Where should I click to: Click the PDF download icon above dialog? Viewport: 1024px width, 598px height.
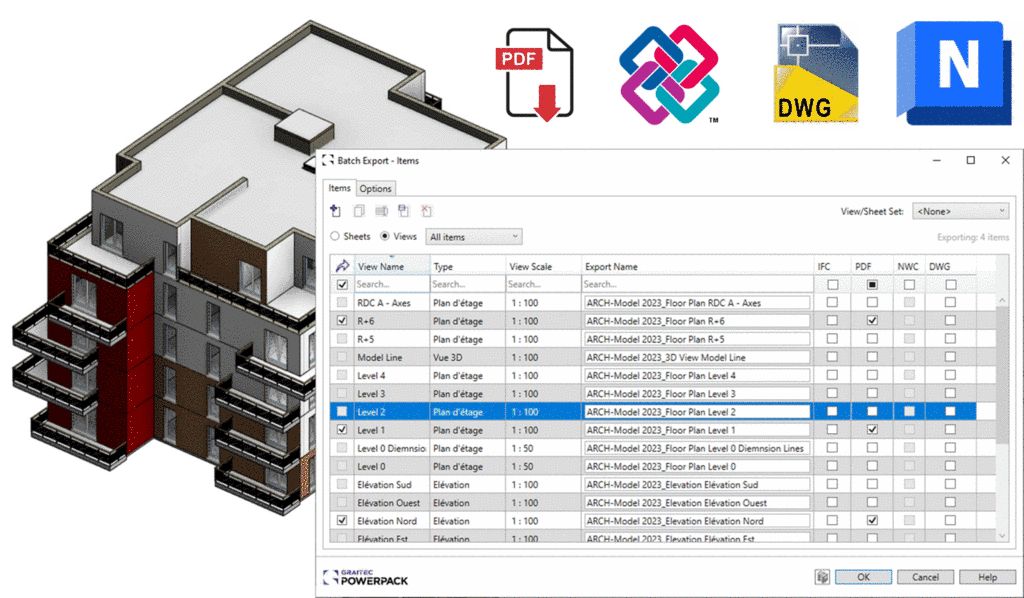pyautogui.click(x=535, y=74)
